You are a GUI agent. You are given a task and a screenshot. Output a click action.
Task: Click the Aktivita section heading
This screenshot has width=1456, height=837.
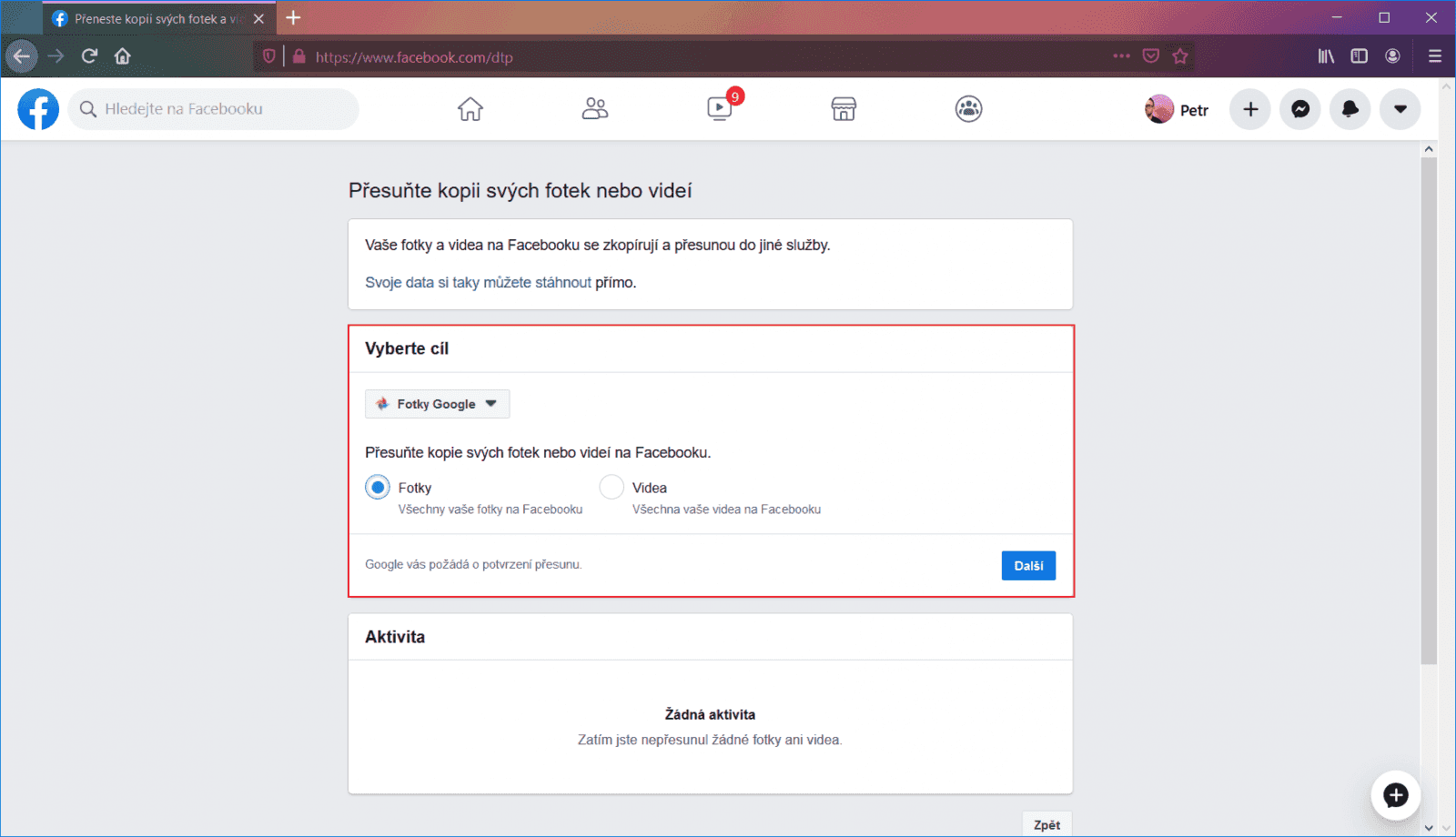(x=395, y=637)
